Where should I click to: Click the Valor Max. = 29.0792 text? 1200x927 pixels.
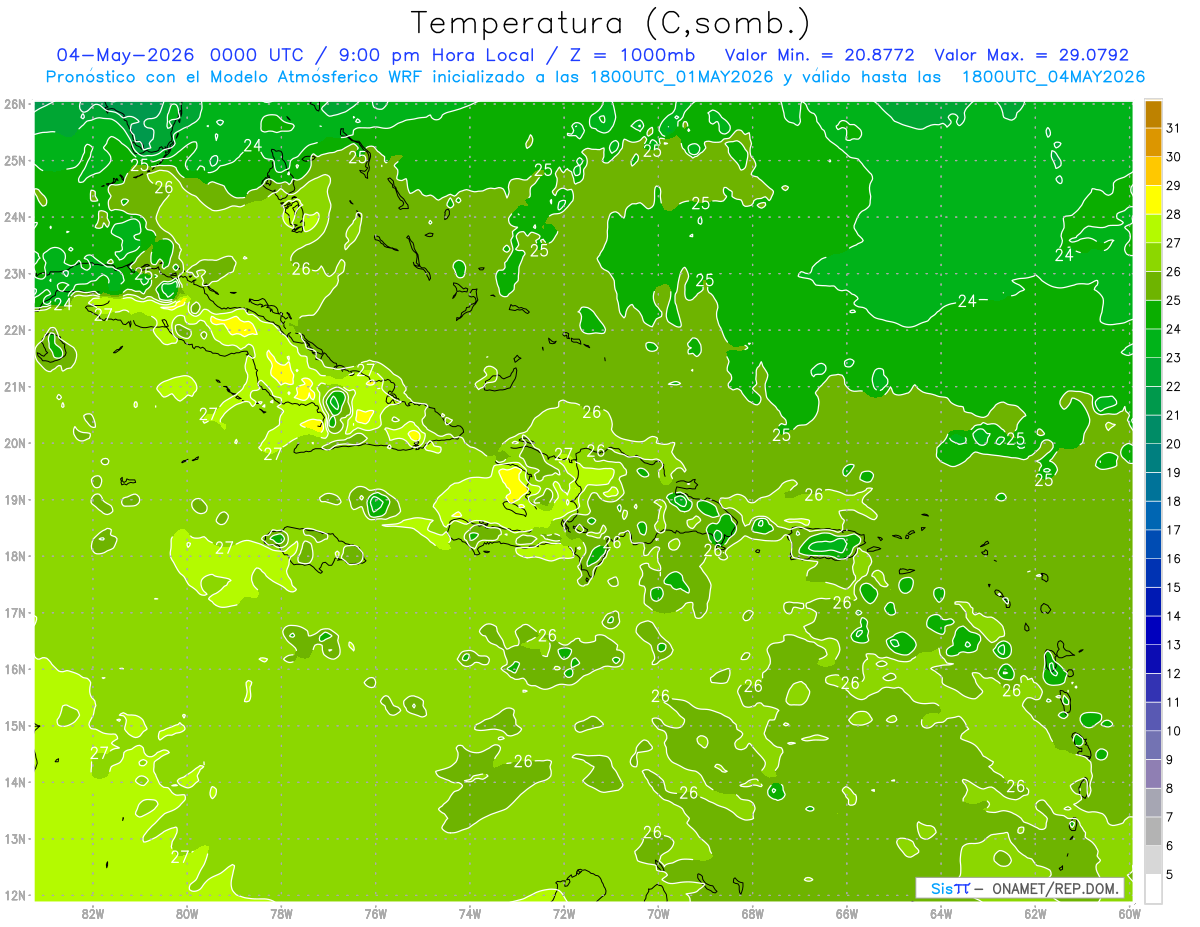click(1032, 55)
